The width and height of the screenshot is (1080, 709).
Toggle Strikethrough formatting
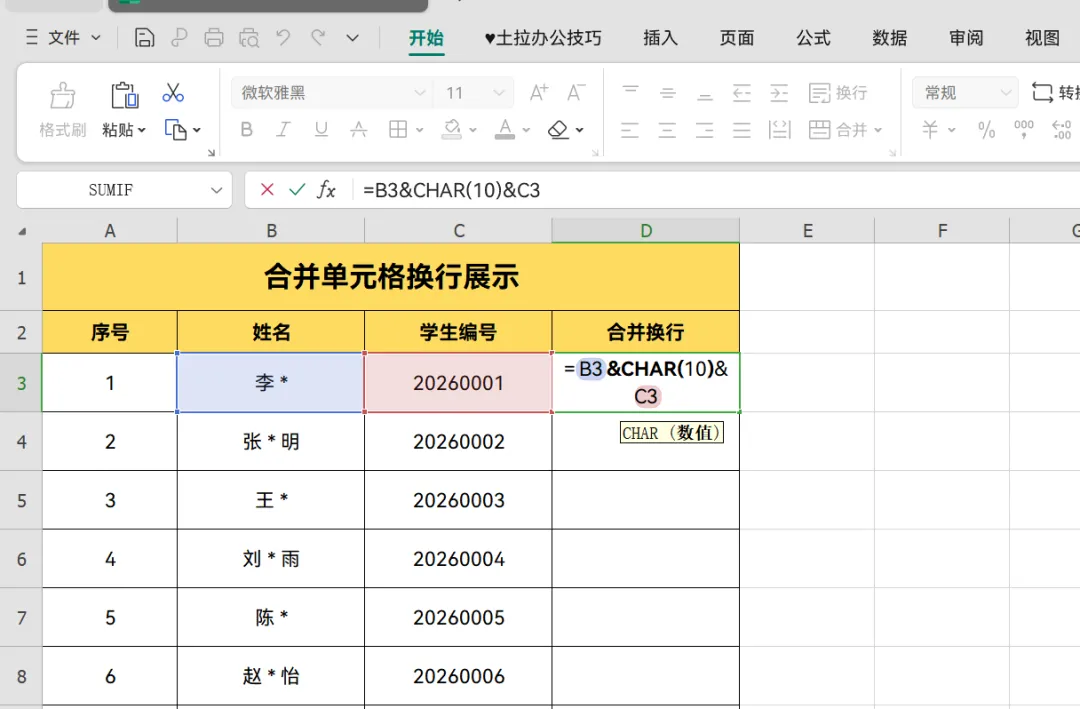pos(359,130)
